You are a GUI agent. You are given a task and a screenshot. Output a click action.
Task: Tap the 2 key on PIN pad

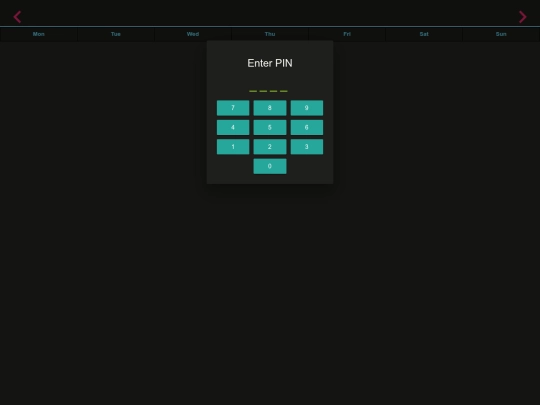click(270, 147)
